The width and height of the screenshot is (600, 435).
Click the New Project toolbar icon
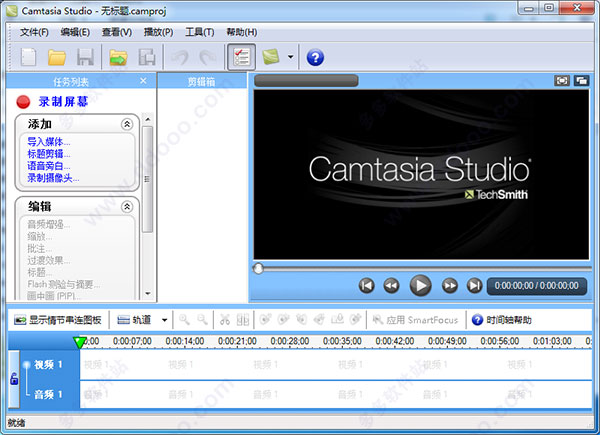point(28,57)
